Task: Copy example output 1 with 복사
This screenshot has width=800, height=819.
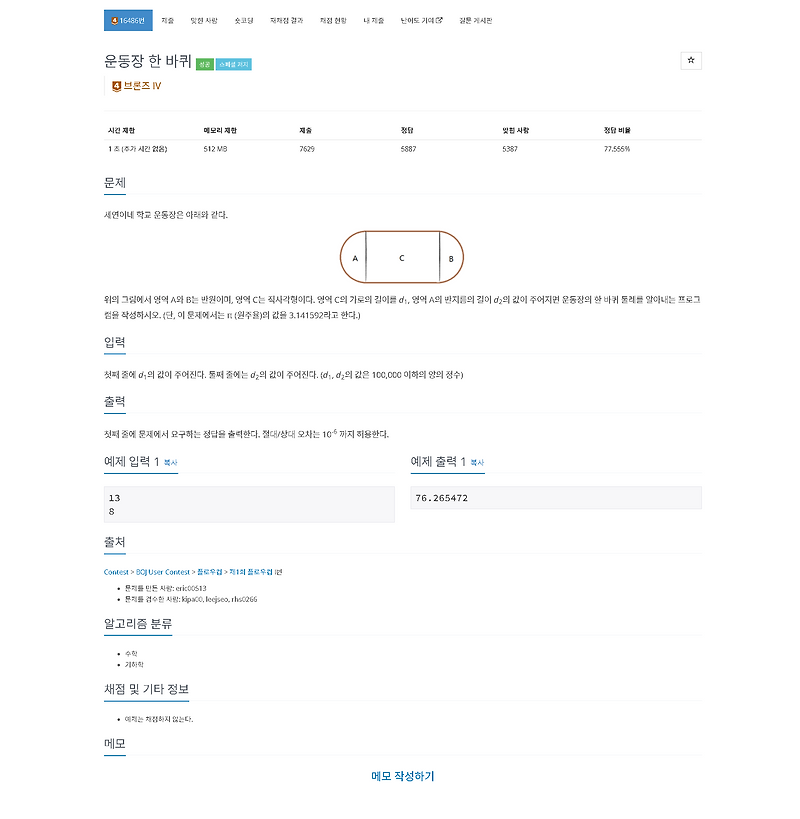Action: pyautogui.click(x=477, y=463)
